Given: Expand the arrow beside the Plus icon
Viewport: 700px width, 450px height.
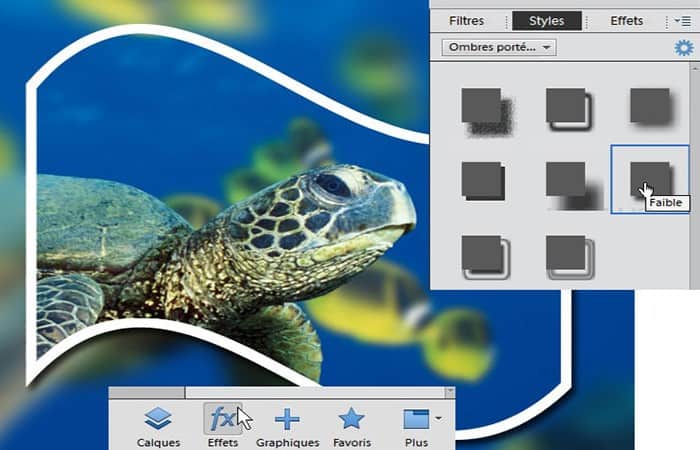Looking at the screenshot, I should coord(438,418).
